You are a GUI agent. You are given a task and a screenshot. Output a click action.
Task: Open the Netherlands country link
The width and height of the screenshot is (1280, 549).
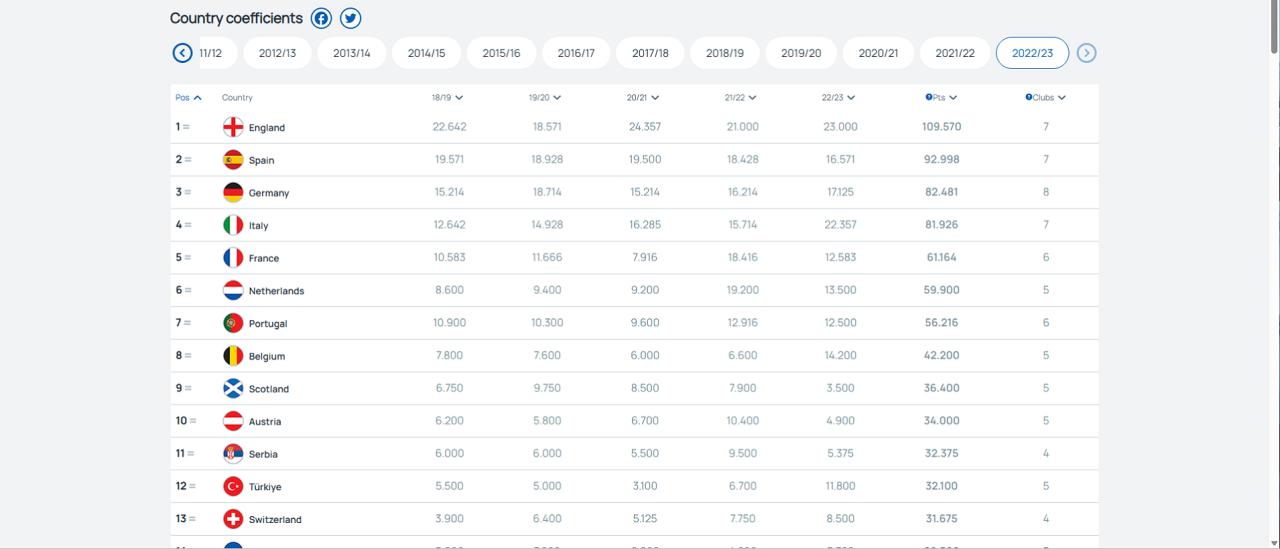click(x=276, y=291)
